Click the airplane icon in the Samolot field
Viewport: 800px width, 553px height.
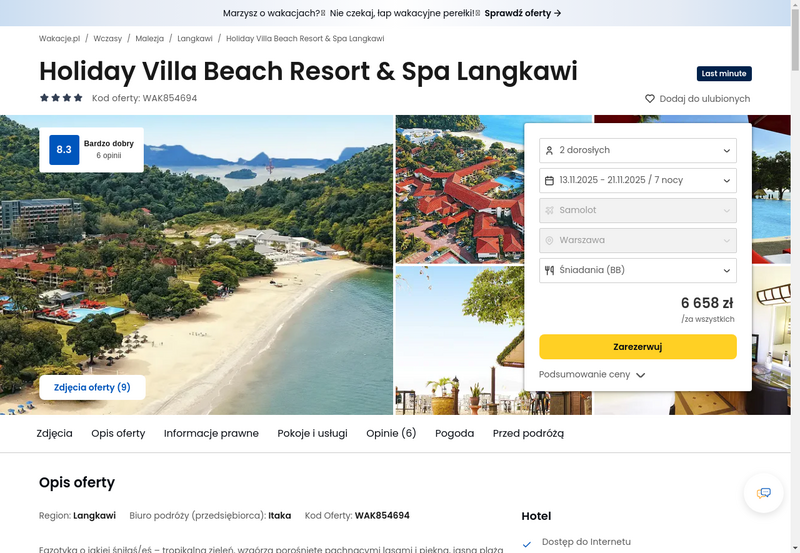[x=549, y=210]
